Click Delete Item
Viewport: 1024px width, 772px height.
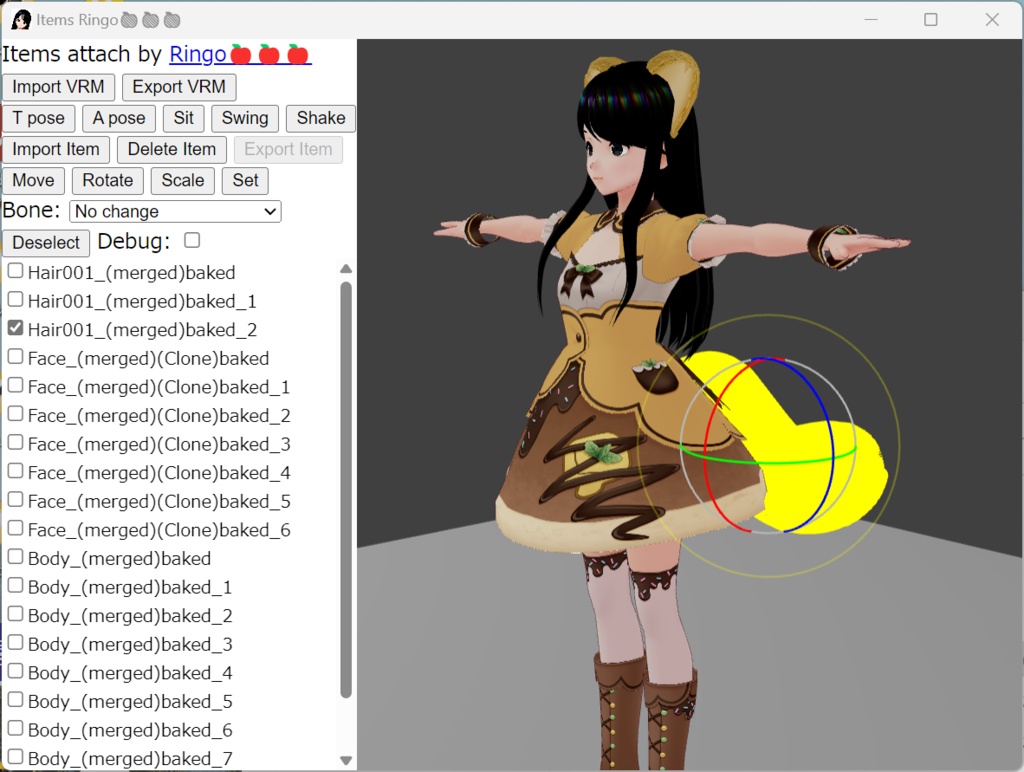click(x=171, y=149)
